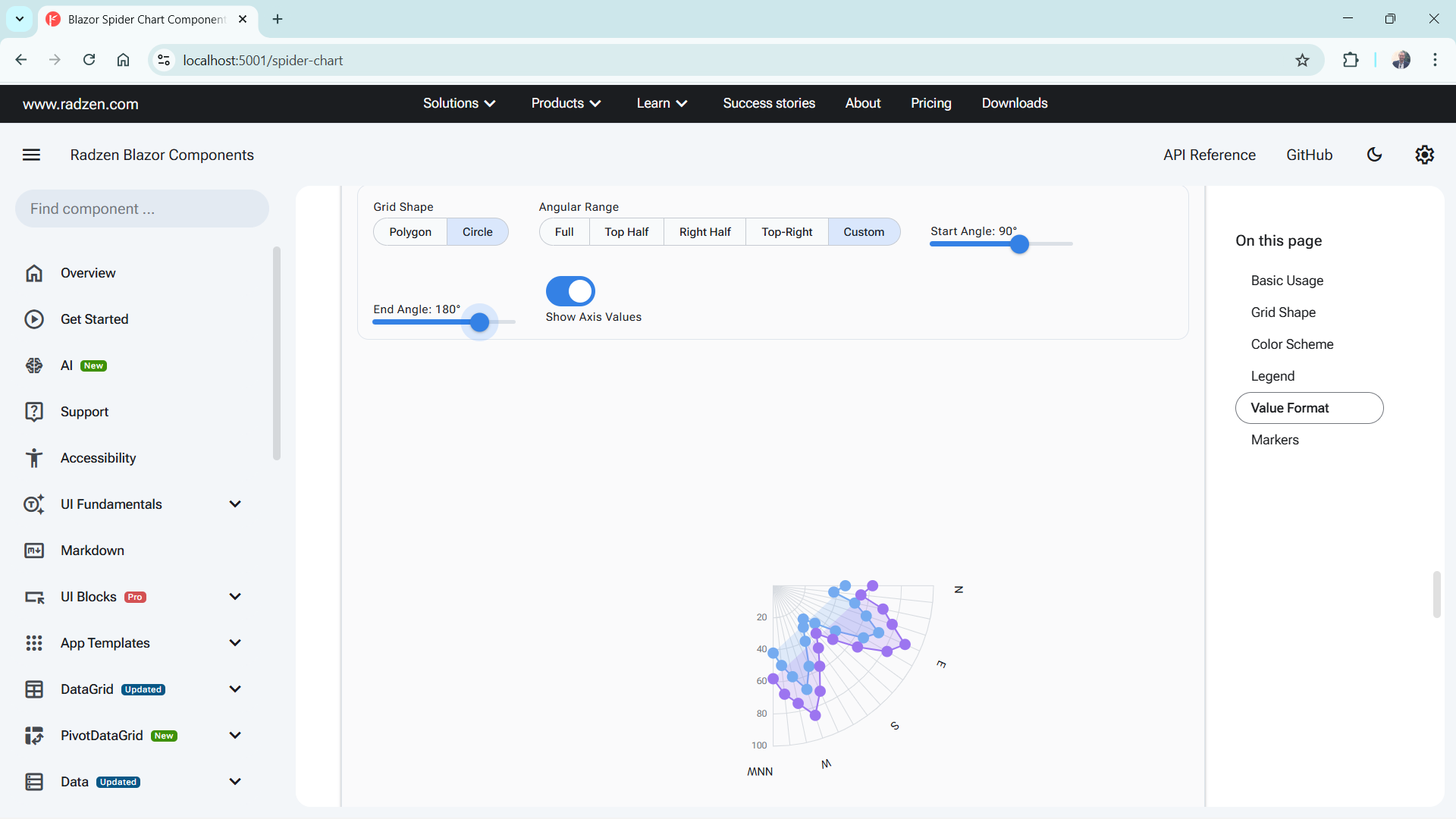Open the API Reference link
This screenshot has height=819, width=1456.
point(1209,155)
